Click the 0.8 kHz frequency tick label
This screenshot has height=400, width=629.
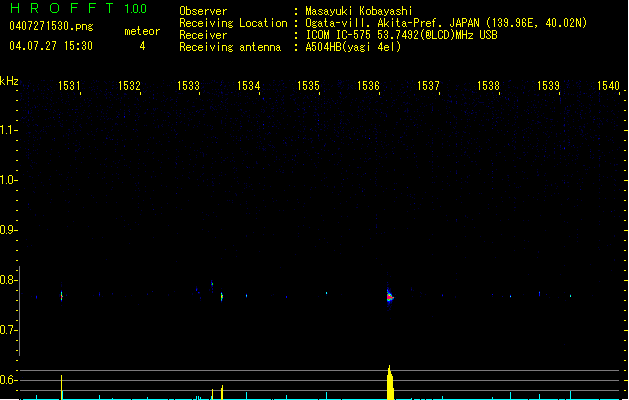[x=8, y=280]
